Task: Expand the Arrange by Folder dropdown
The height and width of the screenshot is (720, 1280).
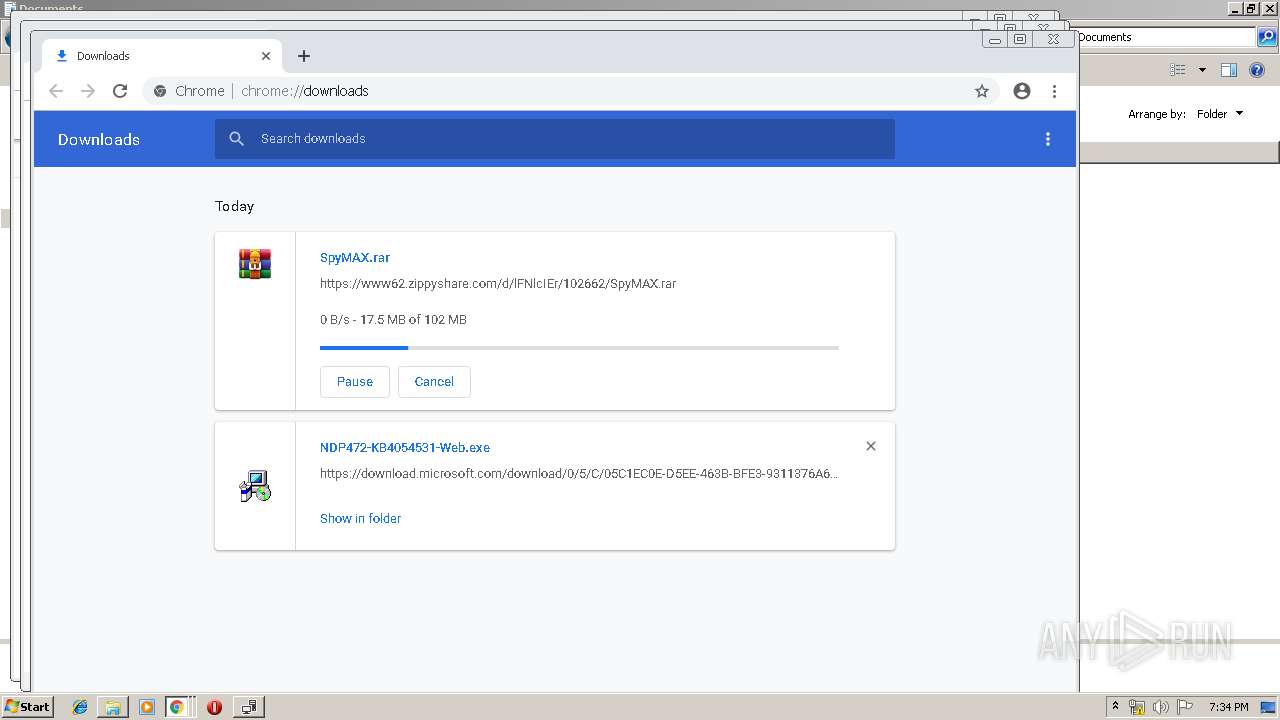Action: tap(1220, 114)
